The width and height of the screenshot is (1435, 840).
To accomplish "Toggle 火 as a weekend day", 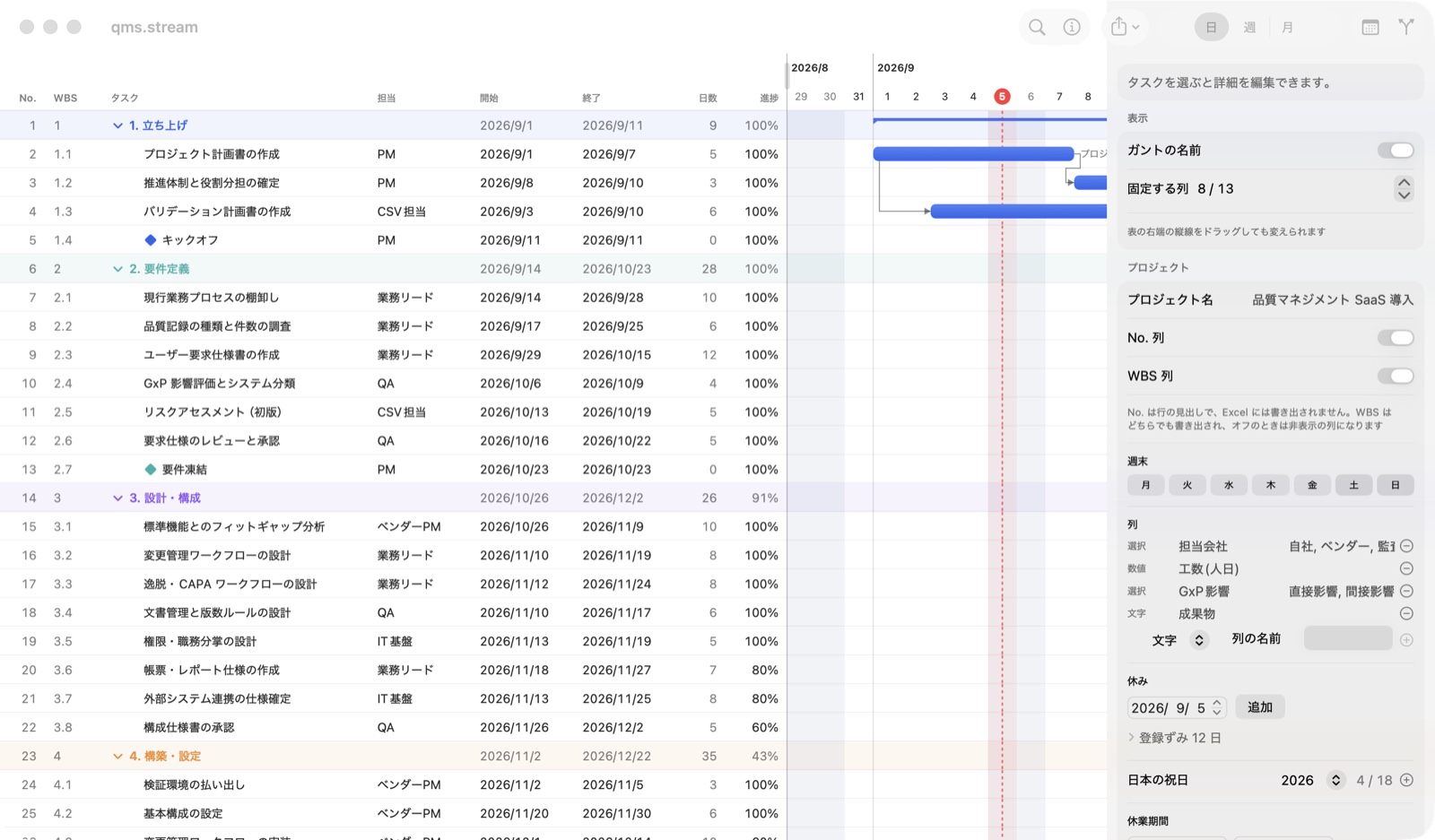I will pos(1187,485).
